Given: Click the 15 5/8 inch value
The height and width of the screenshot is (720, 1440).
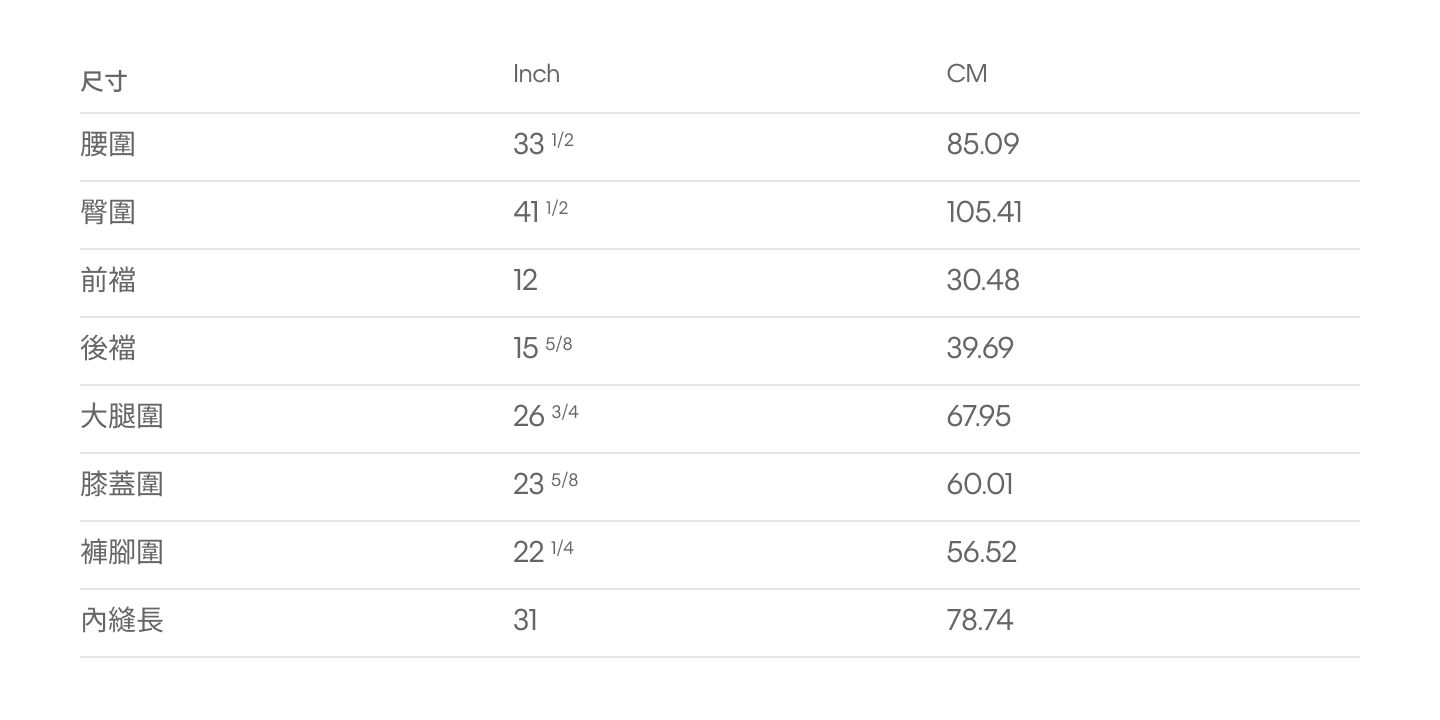Looking at the screenshot, I should click(x=543, y=347).
